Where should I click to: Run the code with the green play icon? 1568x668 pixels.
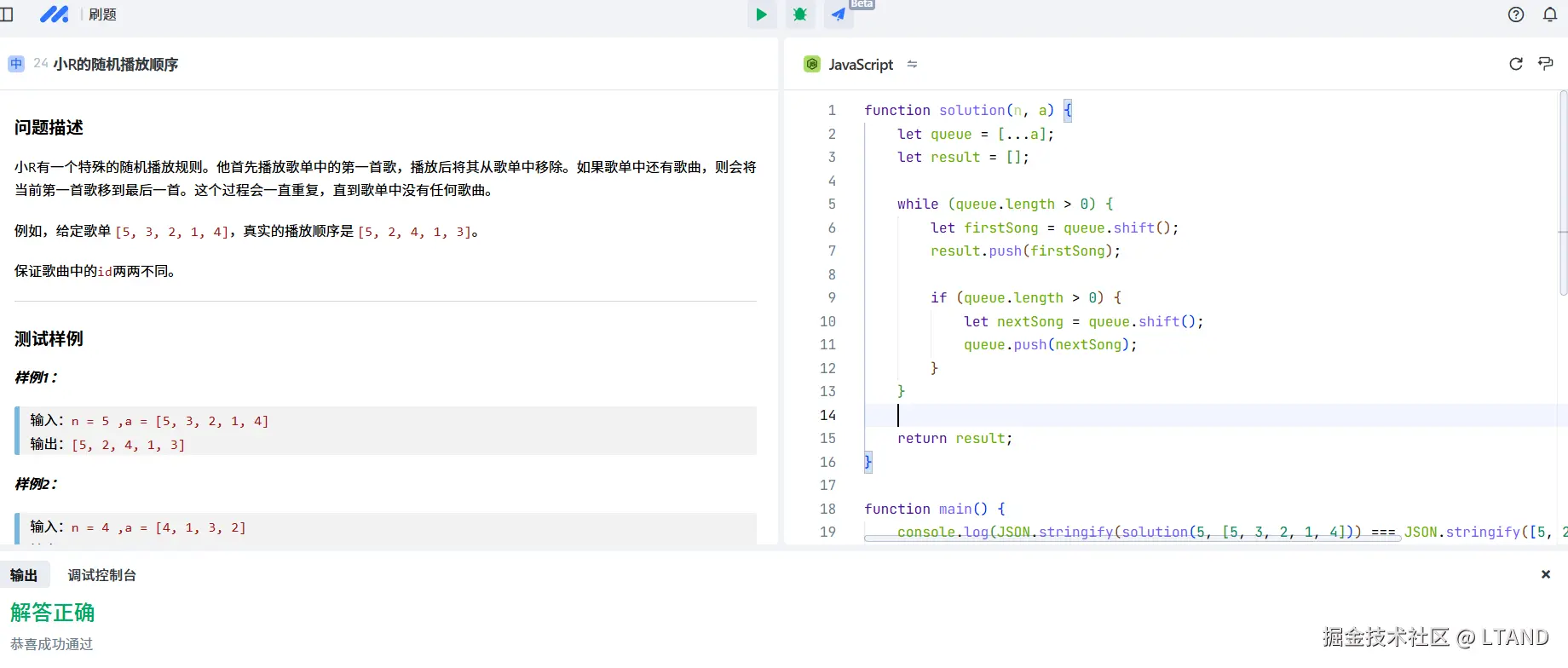(762, 14)
